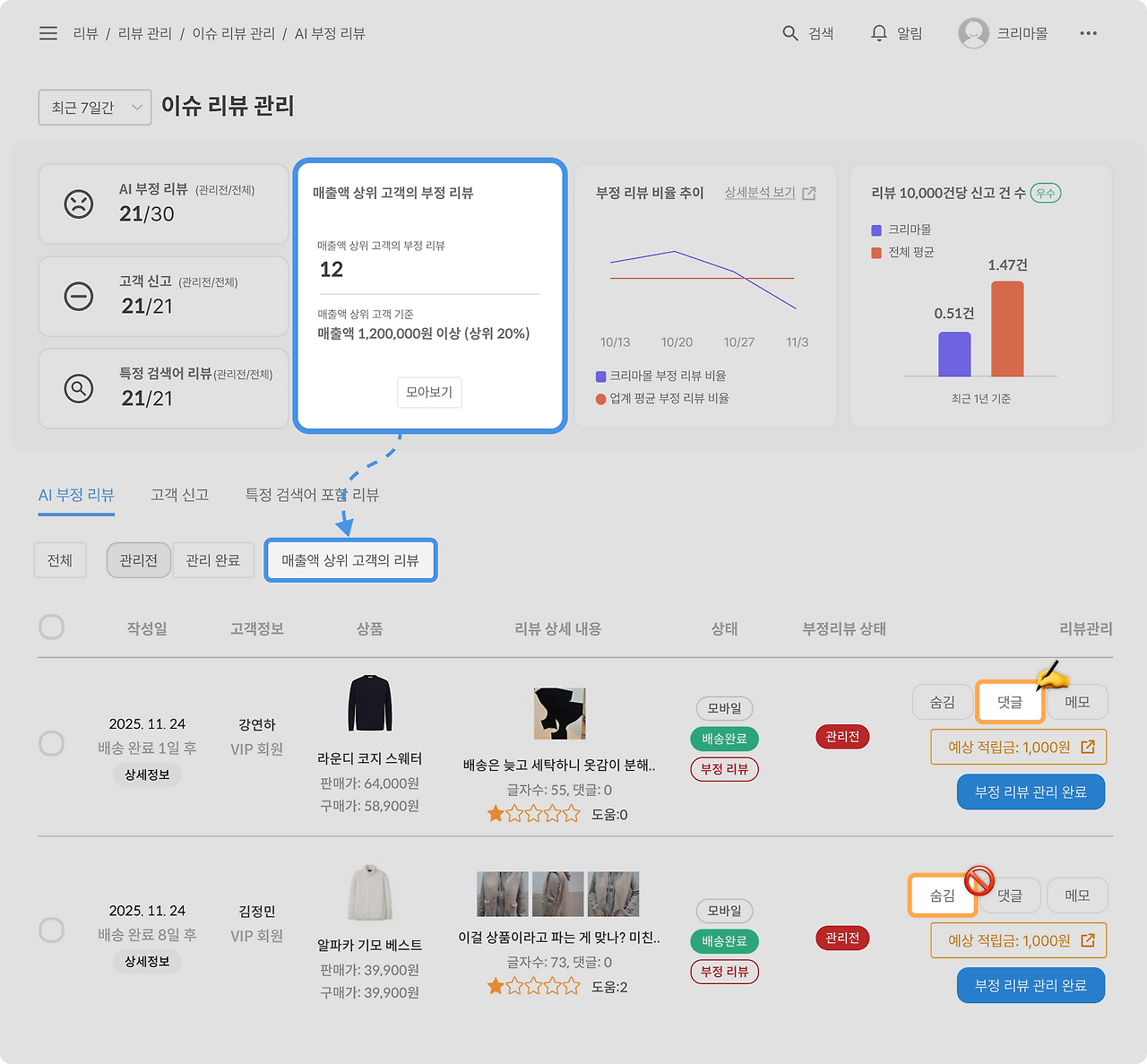Click the 크리마몰 profile avatar
The height and width of the screenshot is (1064, 1147).
pyautogui.click(x=973, y=33)
